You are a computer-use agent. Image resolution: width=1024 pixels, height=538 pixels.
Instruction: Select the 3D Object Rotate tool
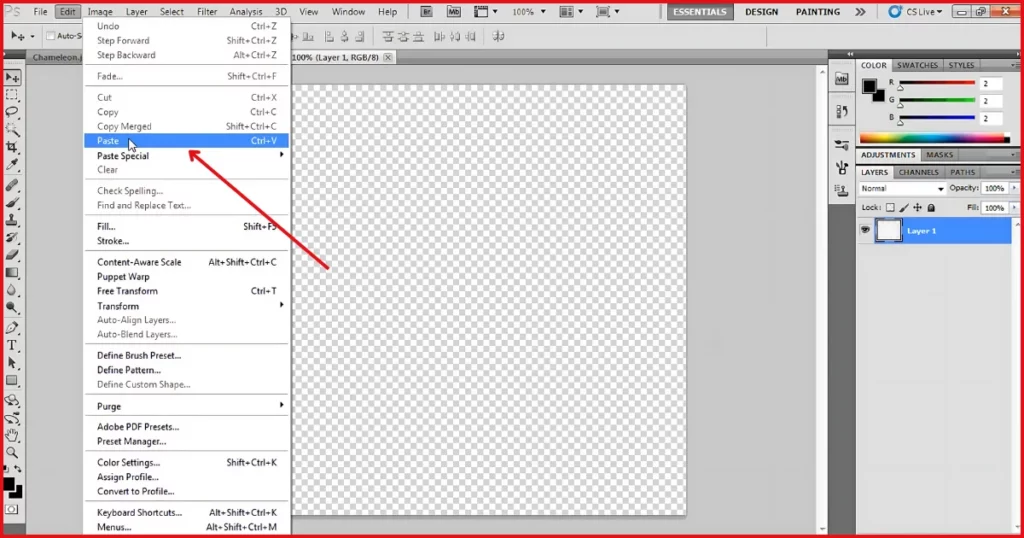12,401
